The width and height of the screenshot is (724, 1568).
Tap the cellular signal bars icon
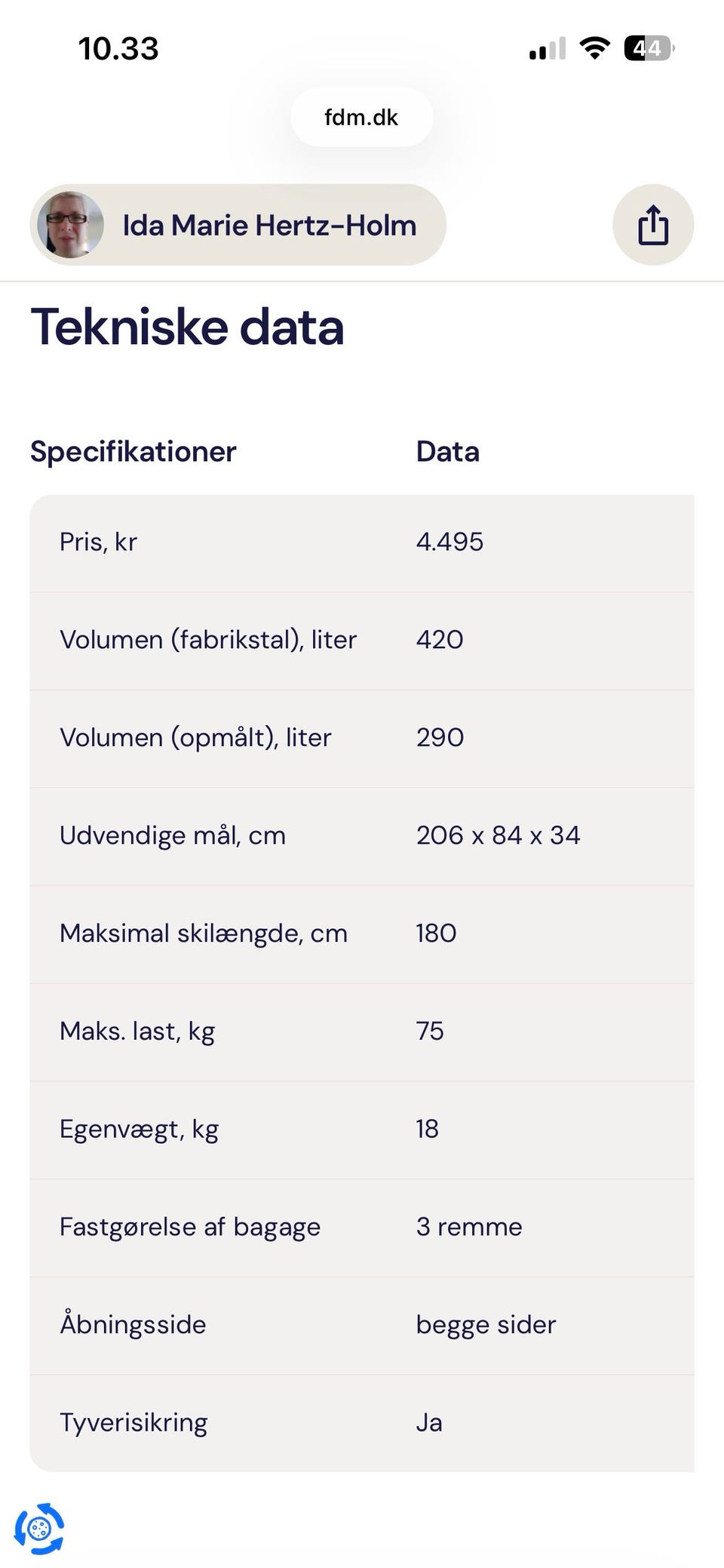click(x=548, y=49)
